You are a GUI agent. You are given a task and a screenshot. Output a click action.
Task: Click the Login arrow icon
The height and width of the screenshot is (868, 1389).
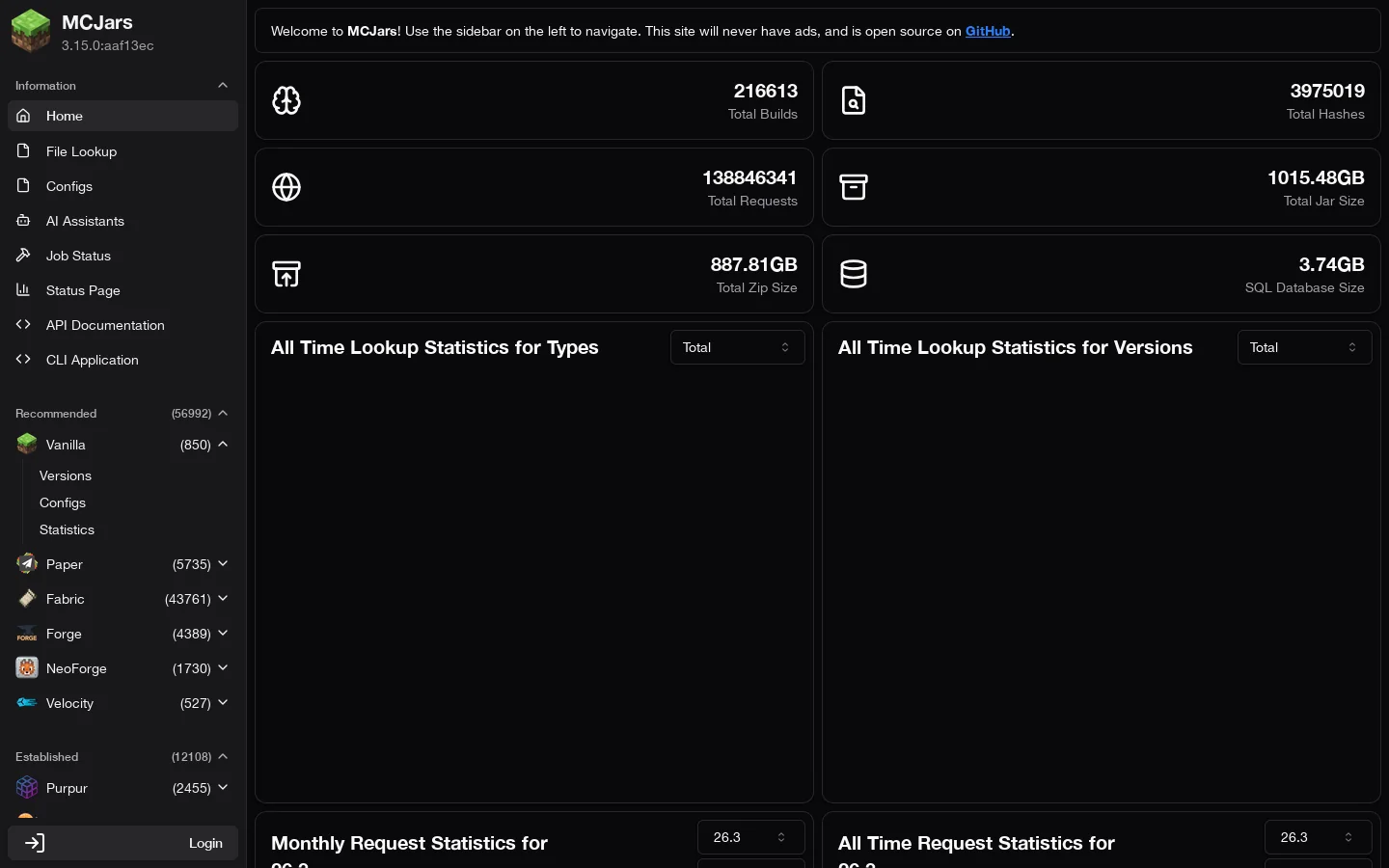35,843
